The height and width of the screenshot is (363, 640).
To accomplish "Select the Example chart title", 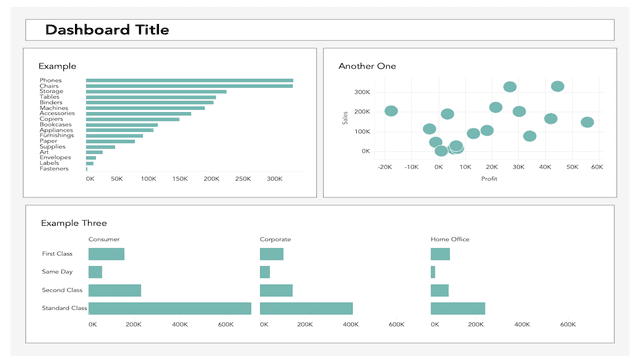I will click(57, 66).
